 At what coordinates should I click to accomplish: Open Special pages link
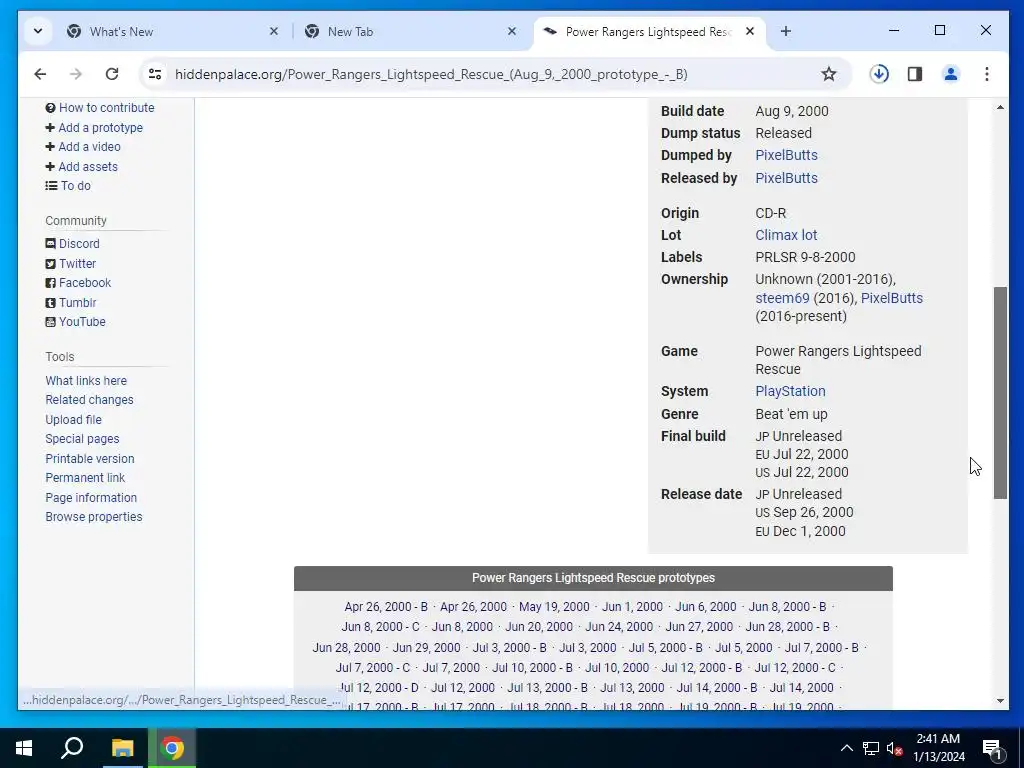tap(82, 439)
